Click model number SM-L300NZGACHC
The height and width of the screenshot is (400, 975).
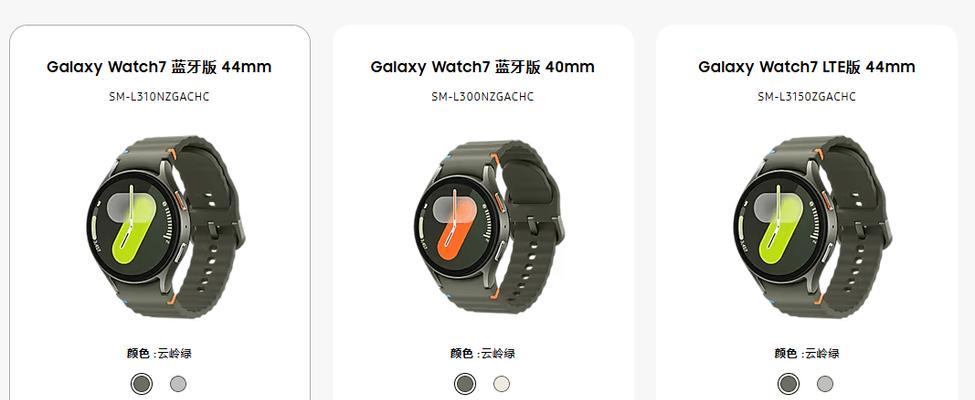pyautogui.click(x=483, y=96)
